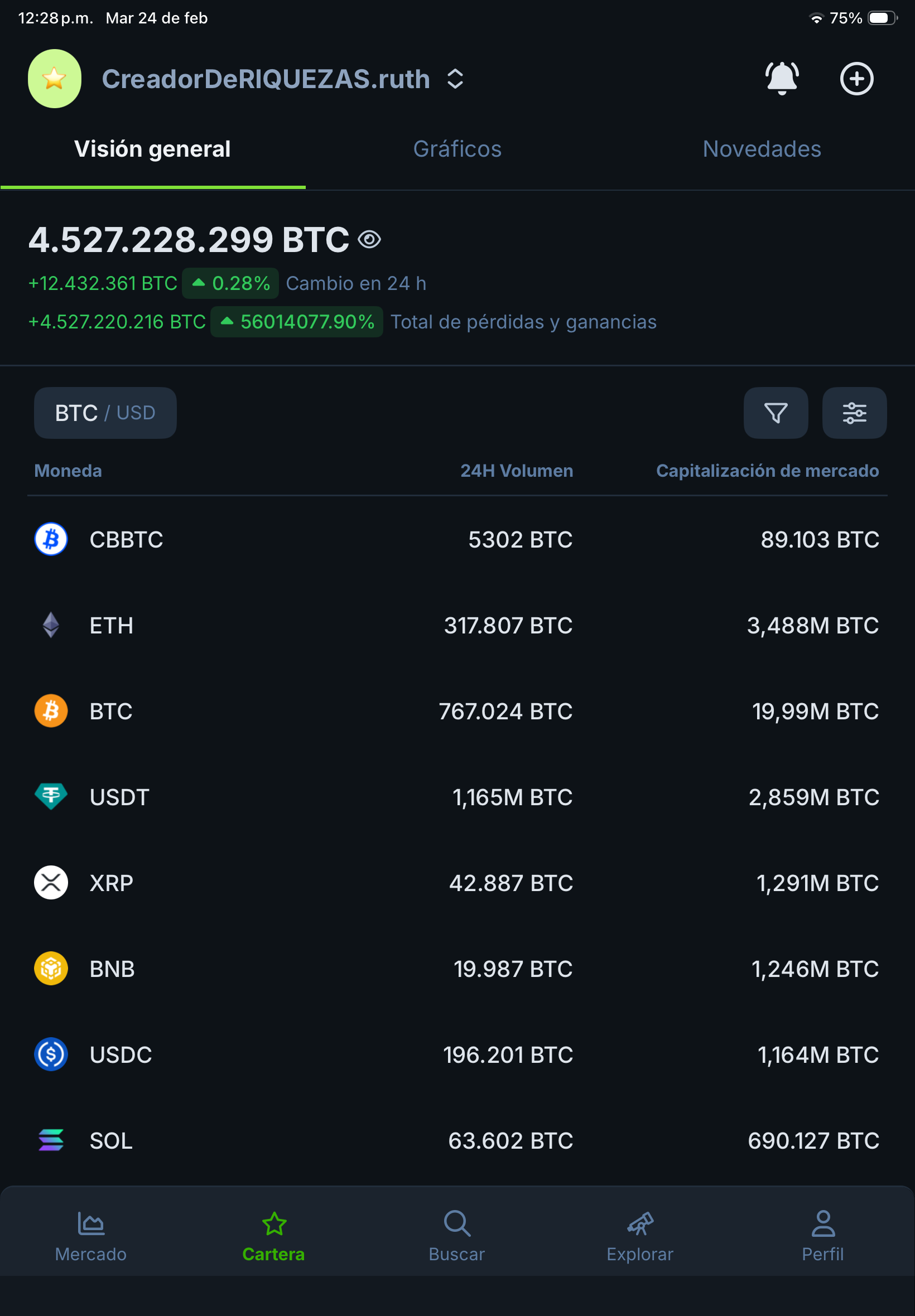Open Perfil in bottom navigation
Screen dimensions: 915x1316
coord(823,1236)
